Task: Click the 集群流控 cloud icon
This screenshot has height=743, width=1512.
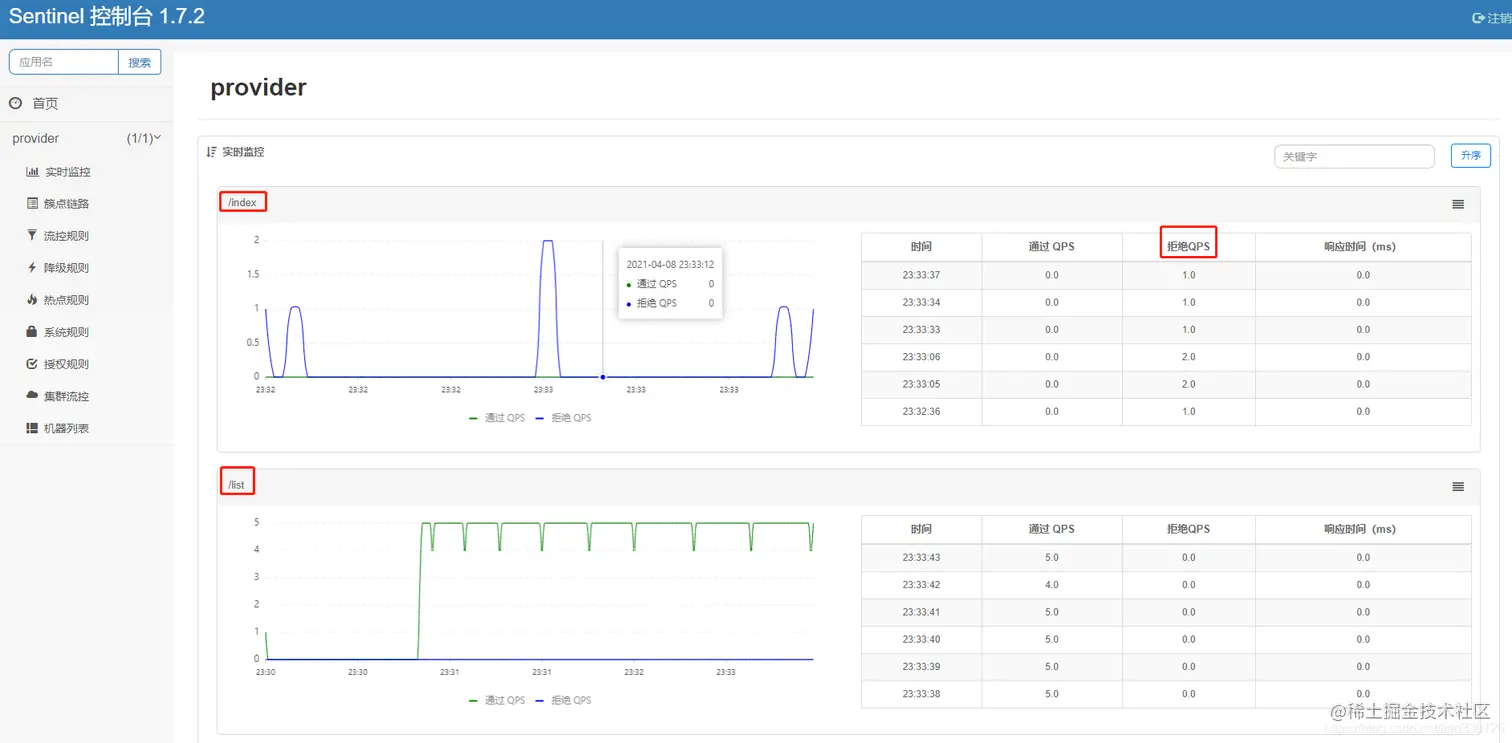Action: (32, 396)
